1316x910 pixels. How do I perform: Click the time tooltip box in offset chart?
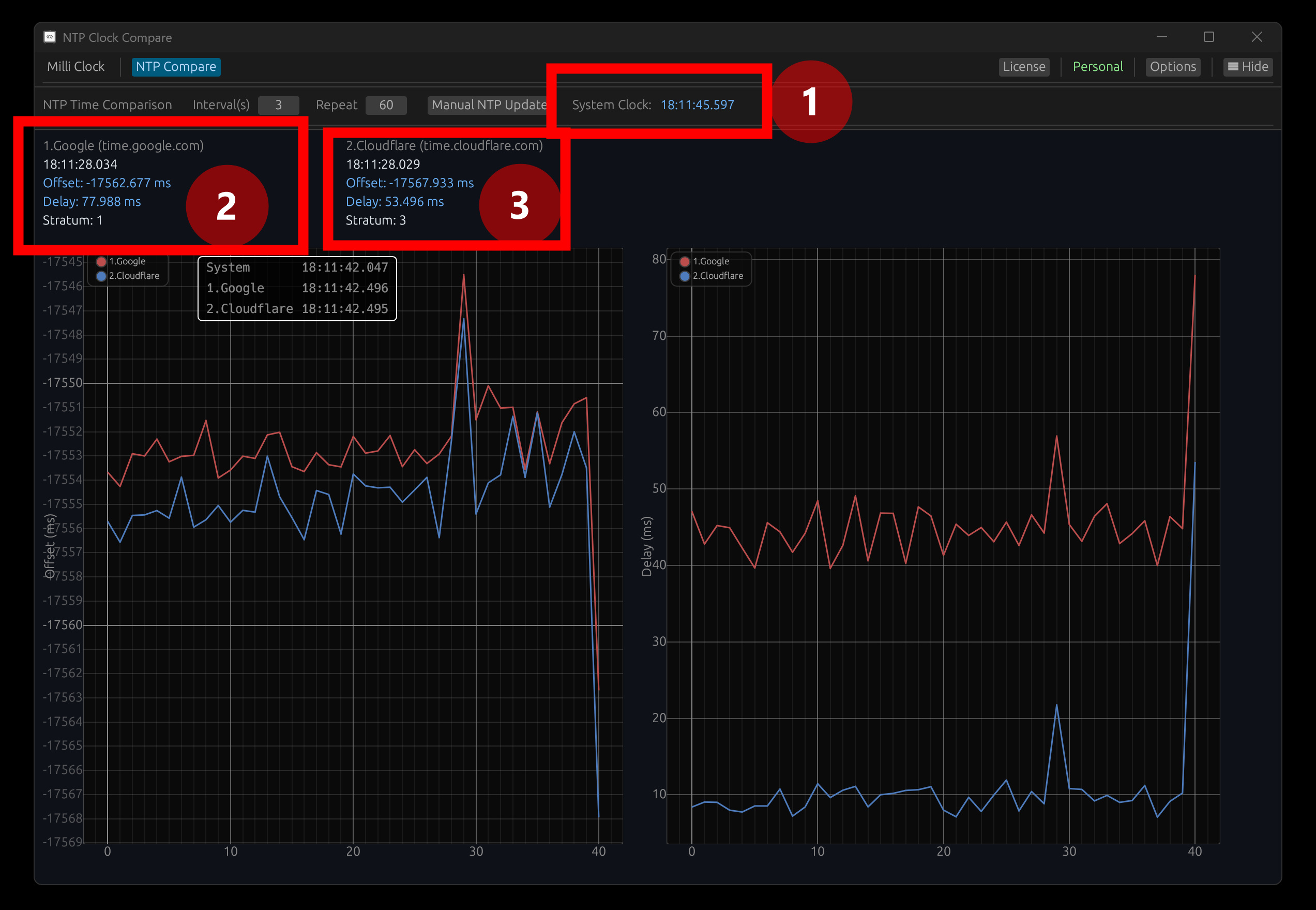click(297, 289)
